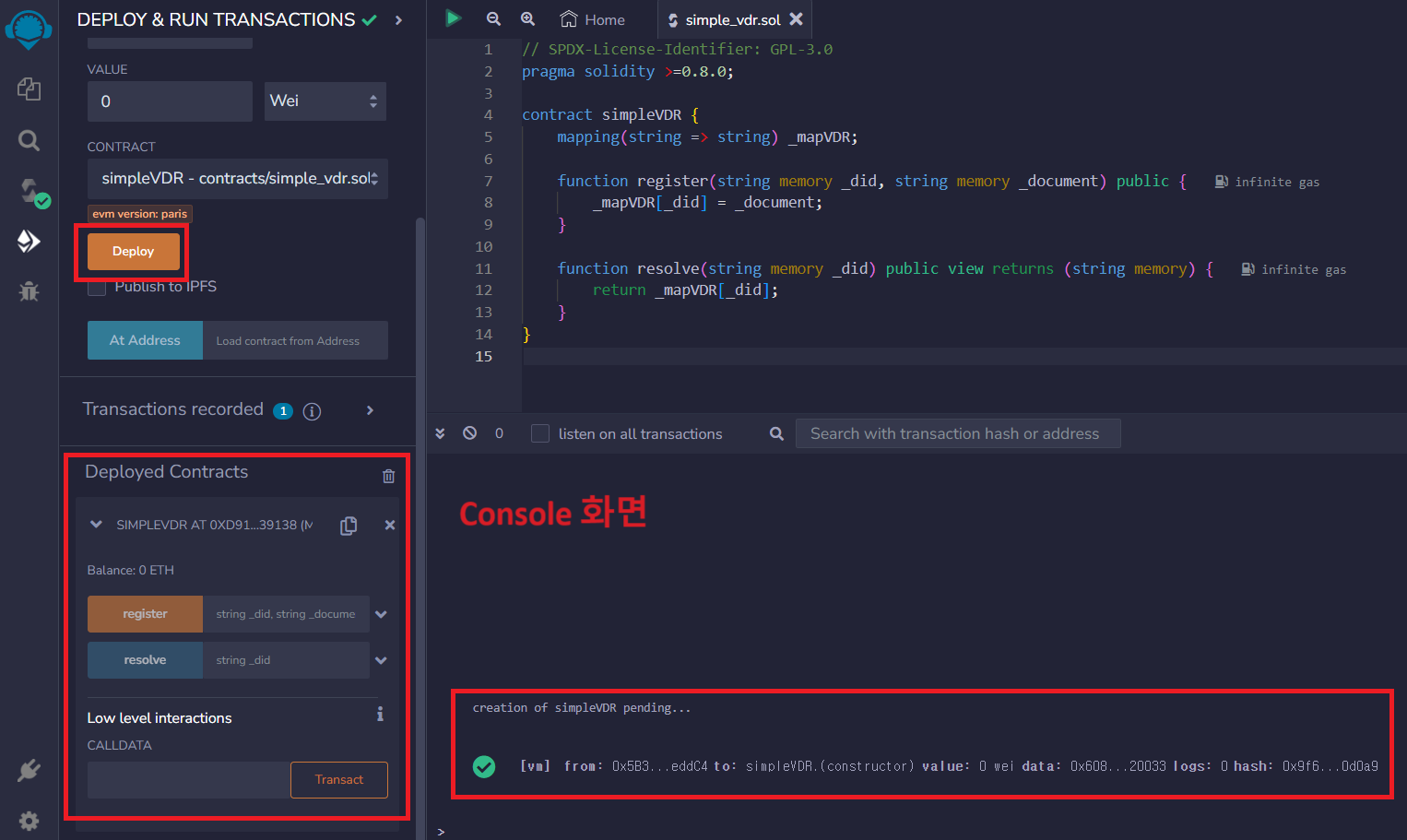Close the simple_vdr.sol tab

tap(796, 18)
